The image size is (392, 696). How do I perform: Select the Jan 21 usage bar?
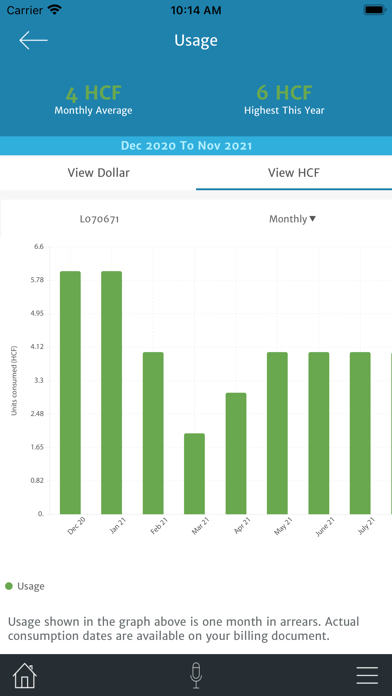point(111,392)
